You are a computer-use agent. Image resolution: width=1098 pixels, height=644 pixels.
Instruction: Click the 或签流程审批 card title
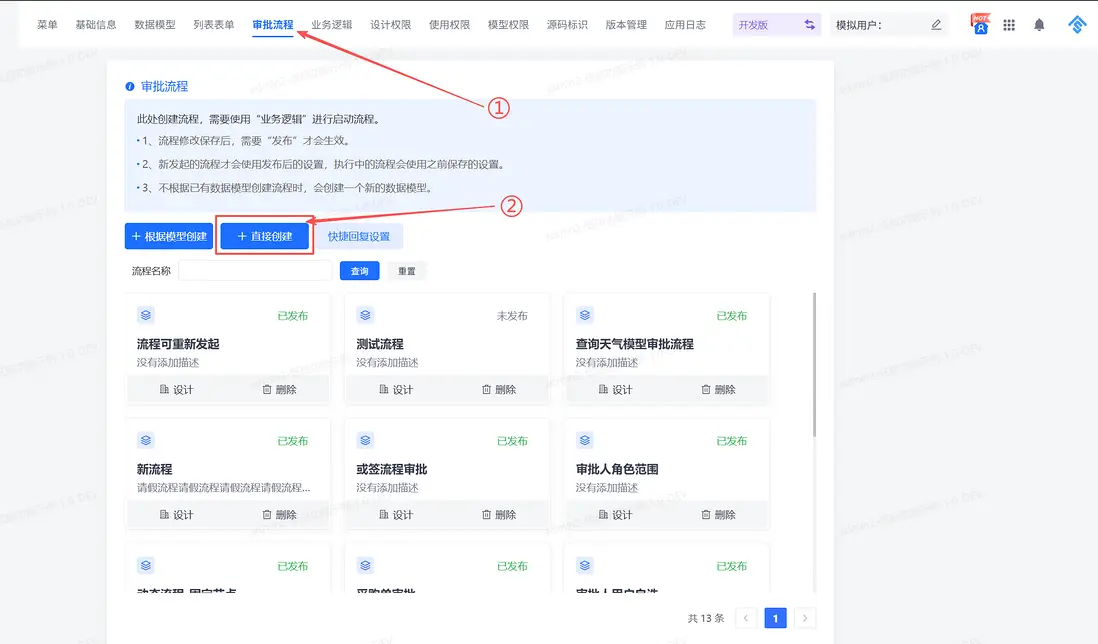tap(391, 469)
